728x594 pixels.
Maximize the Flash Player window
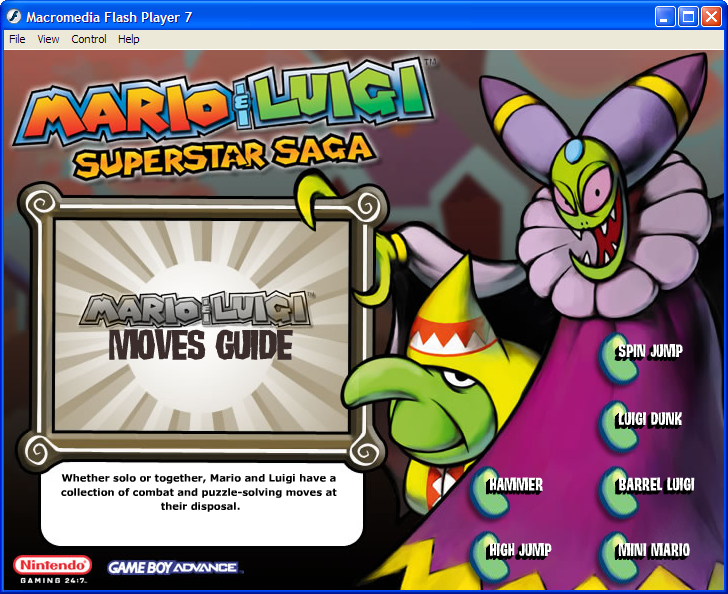point(688,17)
